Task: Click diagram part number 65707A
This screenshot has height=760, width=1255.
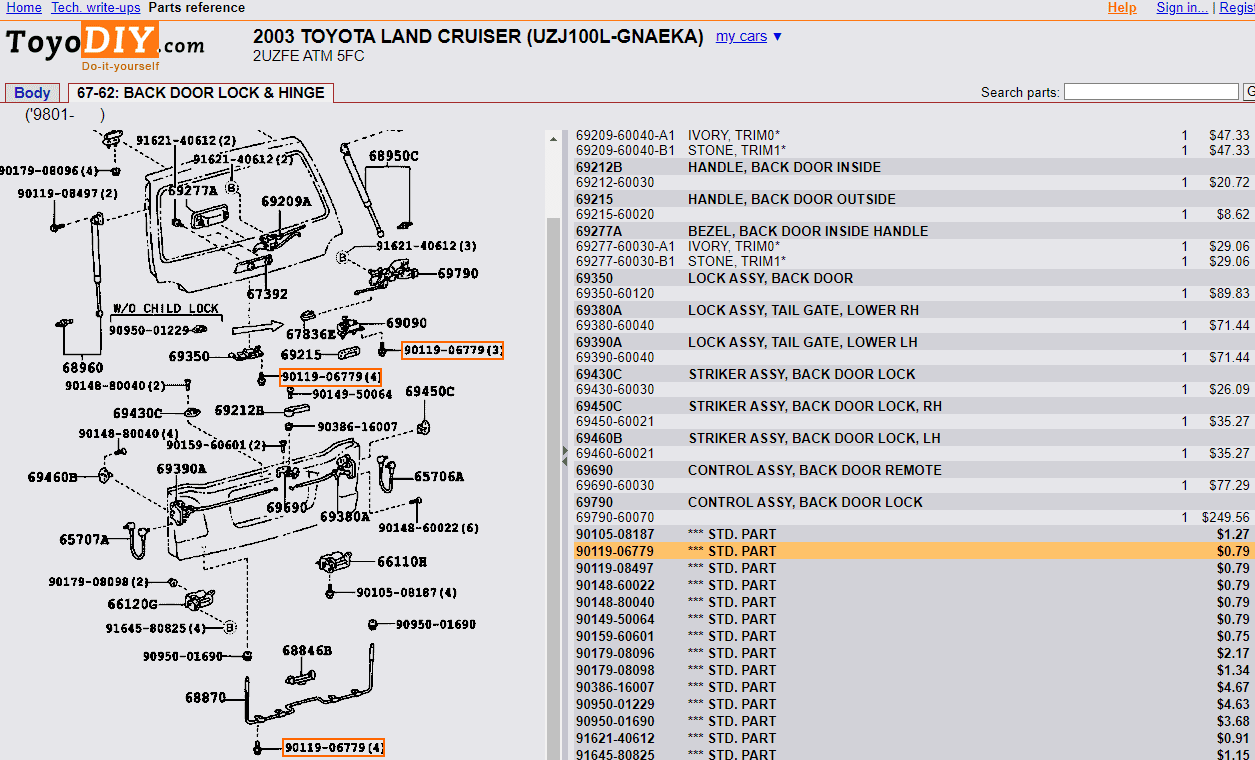Action: coord(84,539)
